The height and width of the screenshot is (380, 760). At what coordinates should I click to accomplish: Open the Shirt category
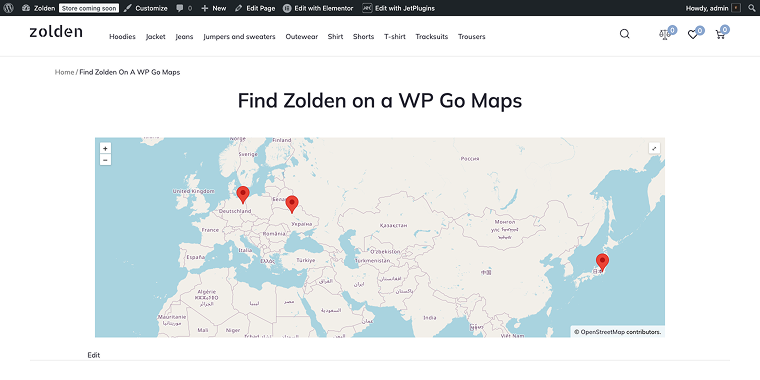point(335,37)
